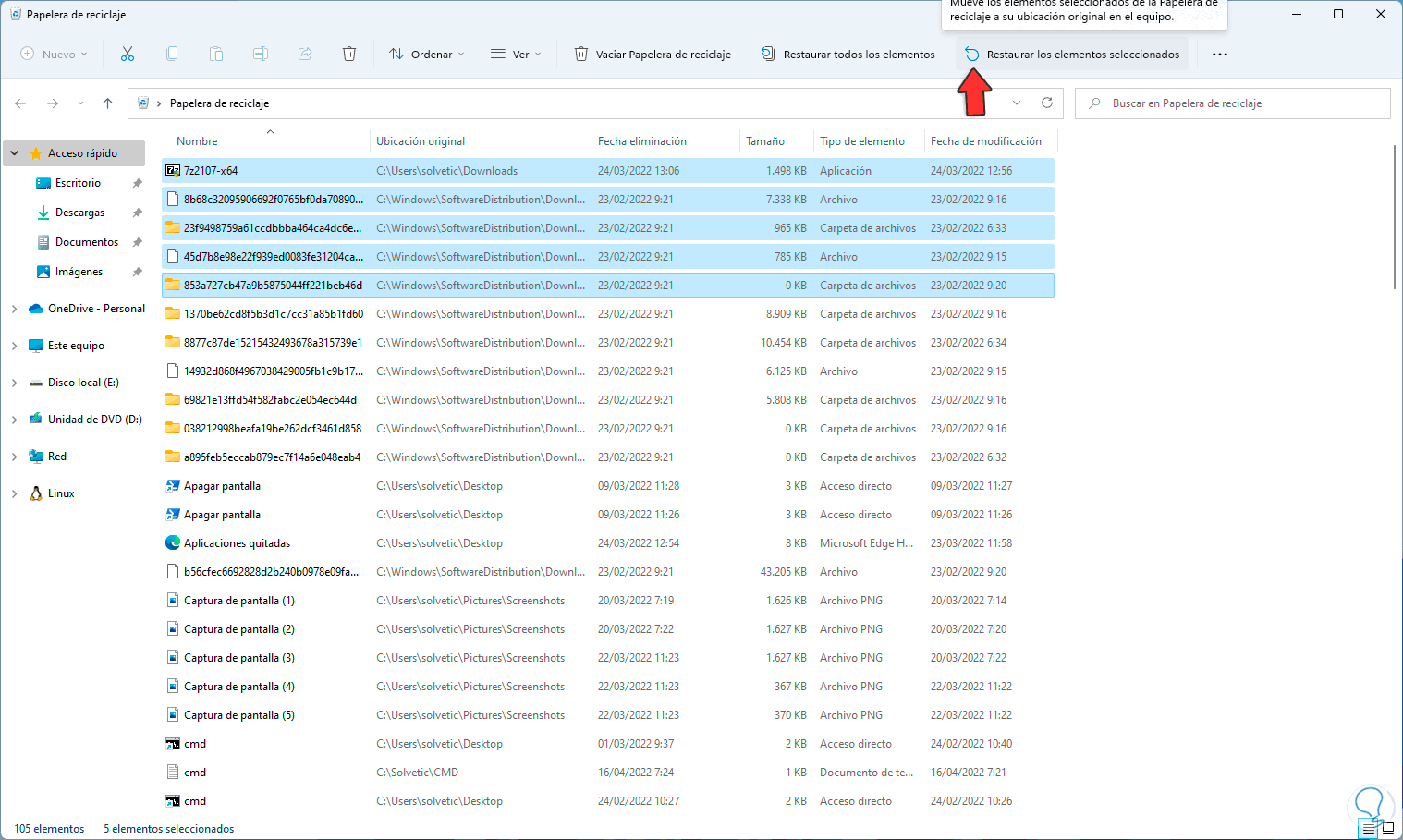Click Vaciar Papelera de reciclaje button
Screen dimensions: 1403x840
[653, 55]
